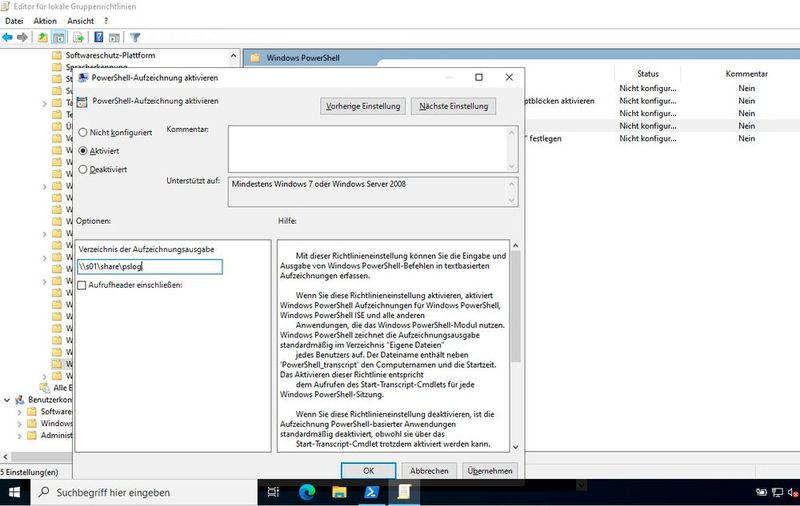Click the taskbar search box 'Suchbegriff hier eingeben'
The image size is (800, 506).
click(143, 492)
